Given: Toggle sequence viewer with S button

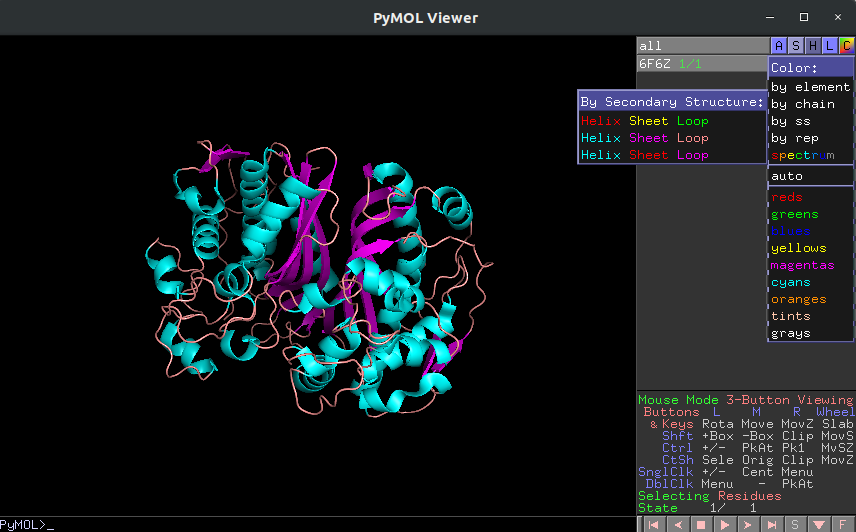Looking at the screenshot, I should [x=794, y=525].
